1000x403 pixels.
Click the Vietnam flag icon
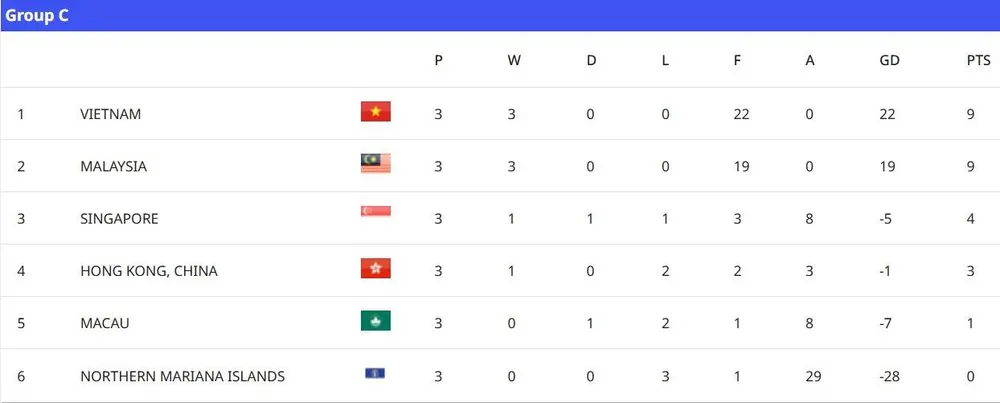[376, 112]
